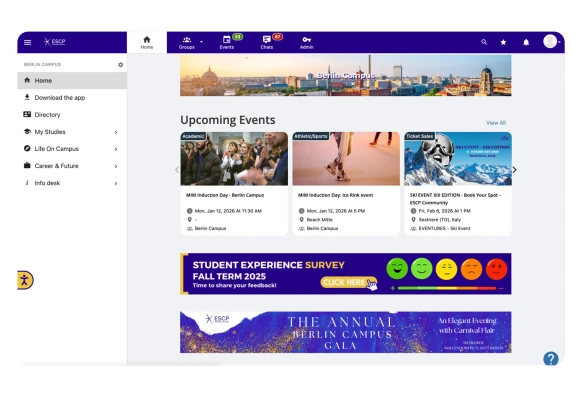Show next events carousel arrow
The width and height of the screenshot is (580, 398).
[x=515, y=170]
